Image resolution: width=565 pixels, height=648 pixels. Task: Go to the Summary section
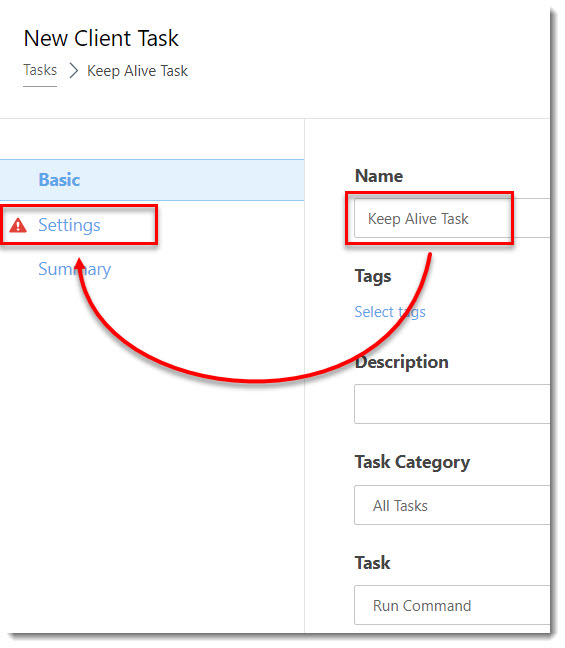[74, 269]
